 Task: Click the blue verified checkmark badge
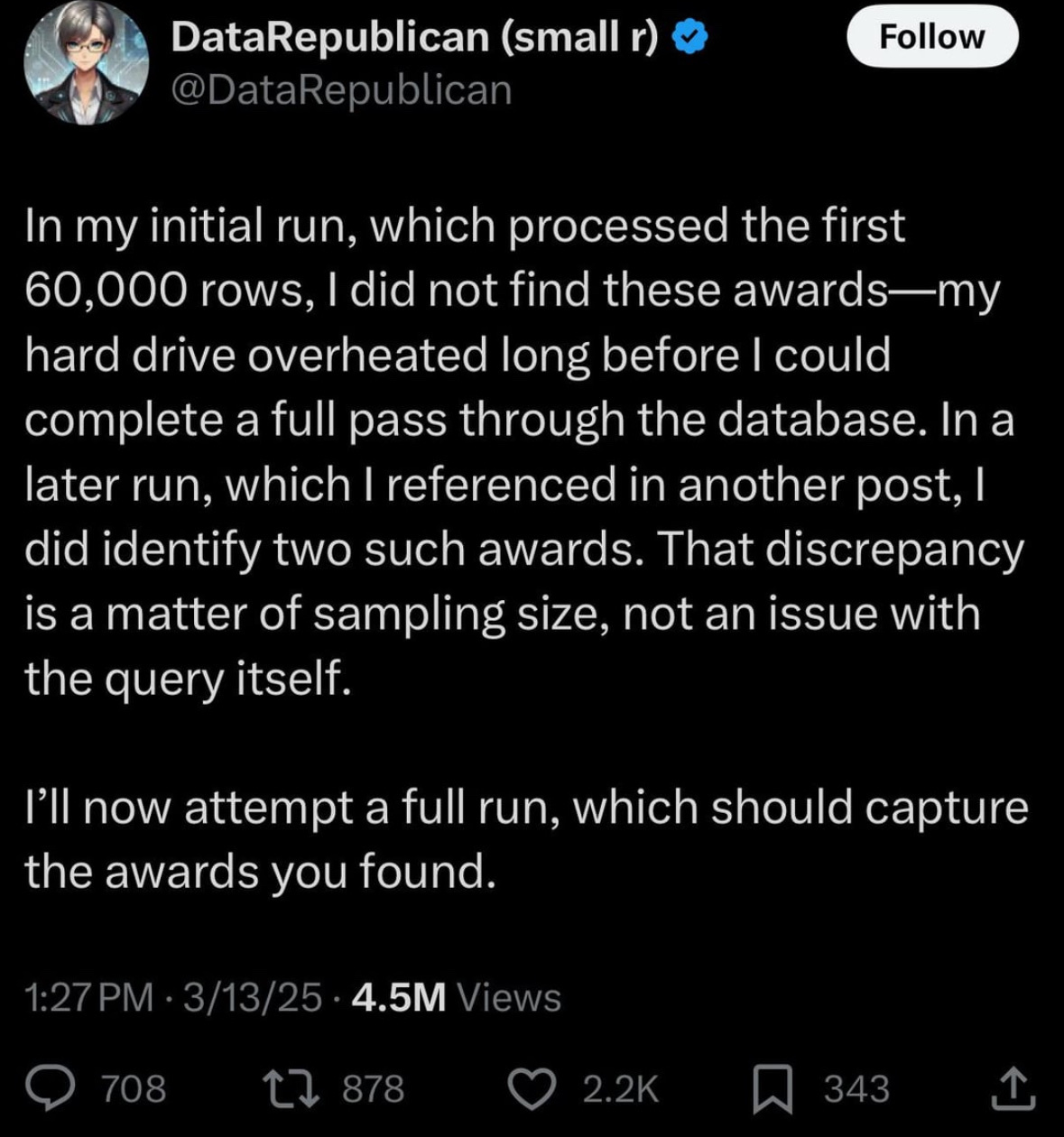click(690, 38)
